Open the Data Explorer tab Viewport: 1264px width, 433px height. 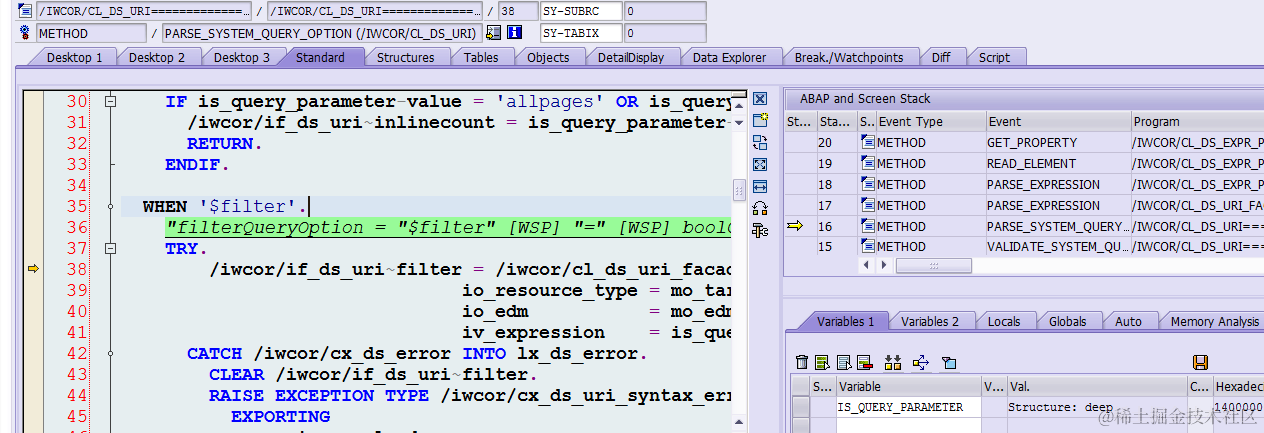pyautogui.click(x=729, y=57)
